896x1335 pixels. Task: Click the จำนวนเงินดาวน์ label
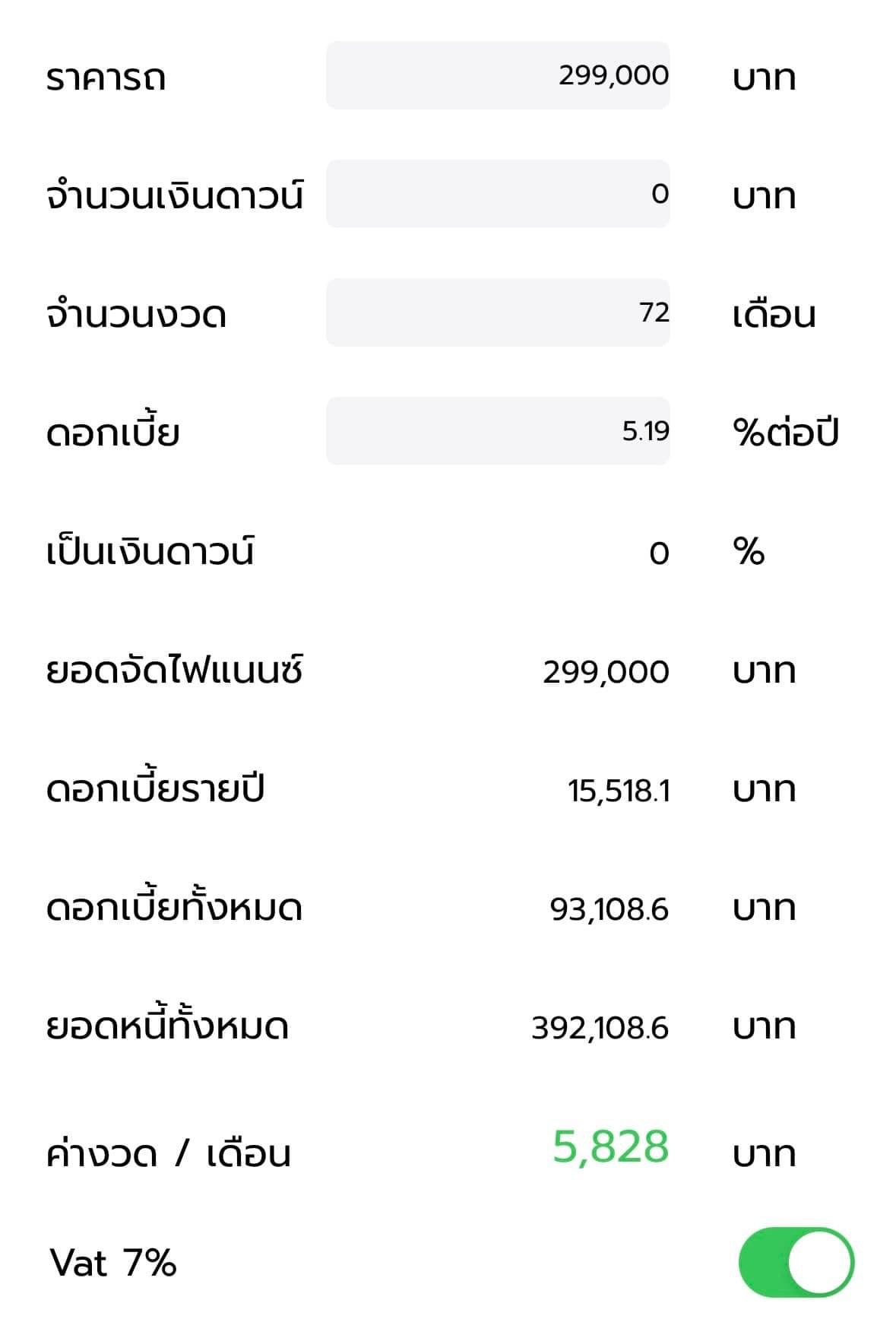coord(174,195)
